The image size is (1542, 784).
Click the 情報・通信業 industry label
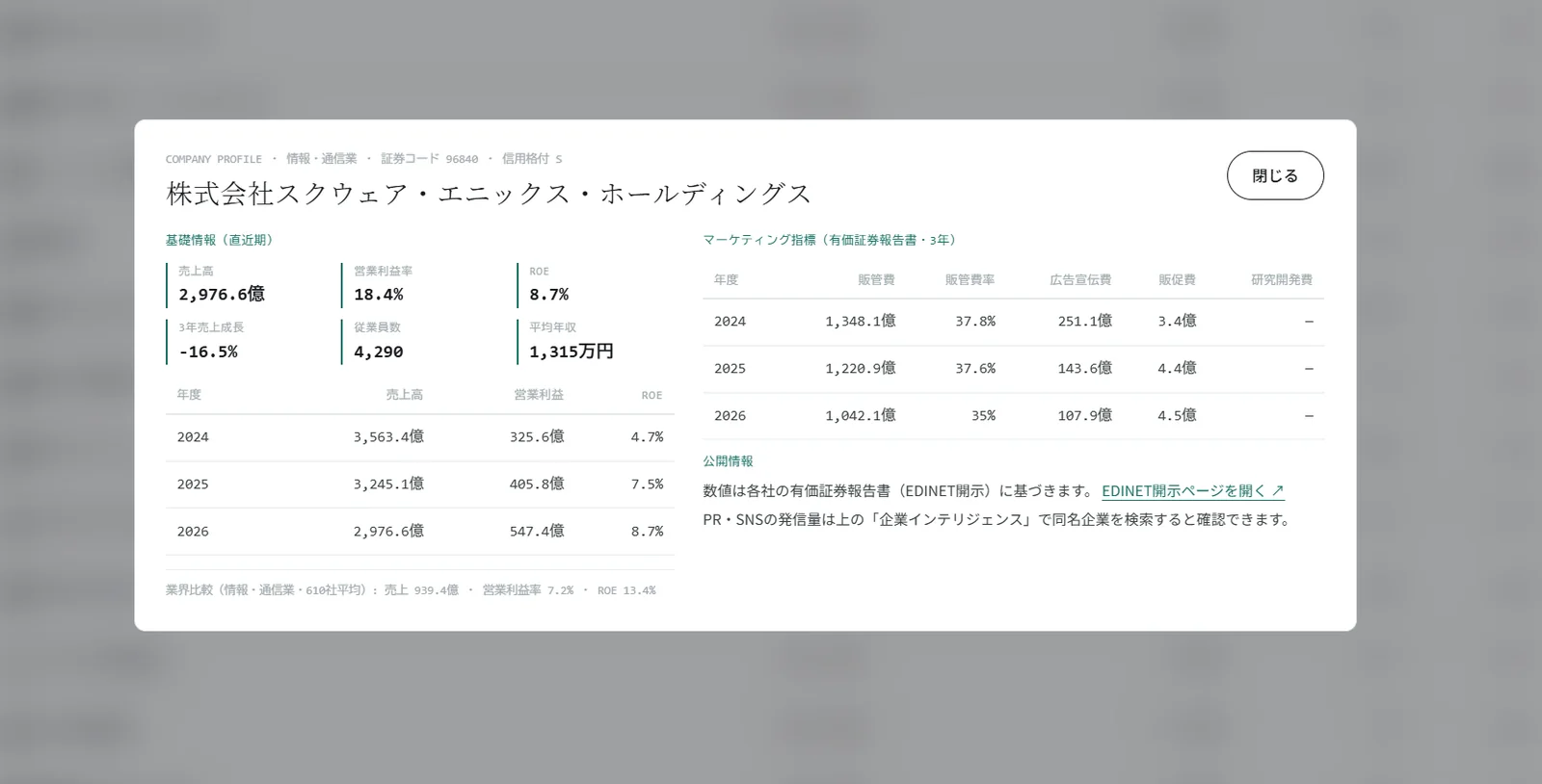pos(322,159)
